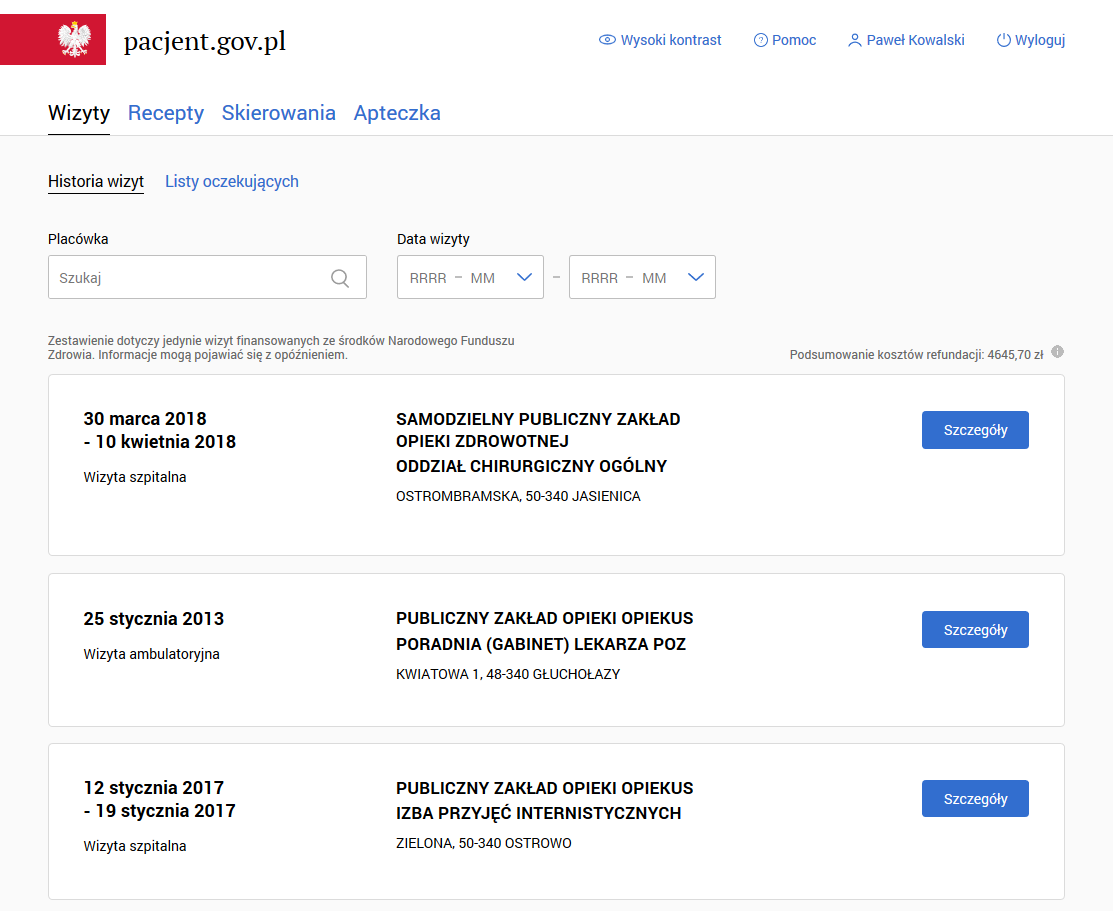Switch to the Recepty tab
Image resolution: width=1113 pixels, height=911 pixels.
166,113
